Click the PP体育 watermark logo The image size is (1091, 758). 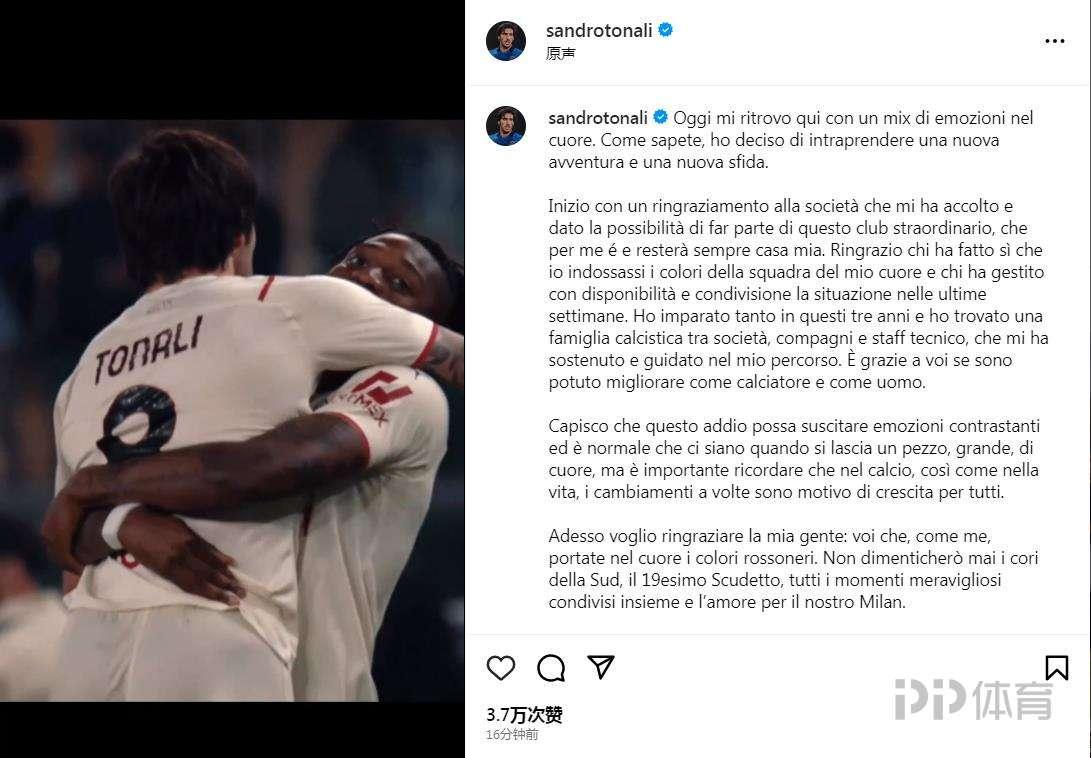(973, 699)
